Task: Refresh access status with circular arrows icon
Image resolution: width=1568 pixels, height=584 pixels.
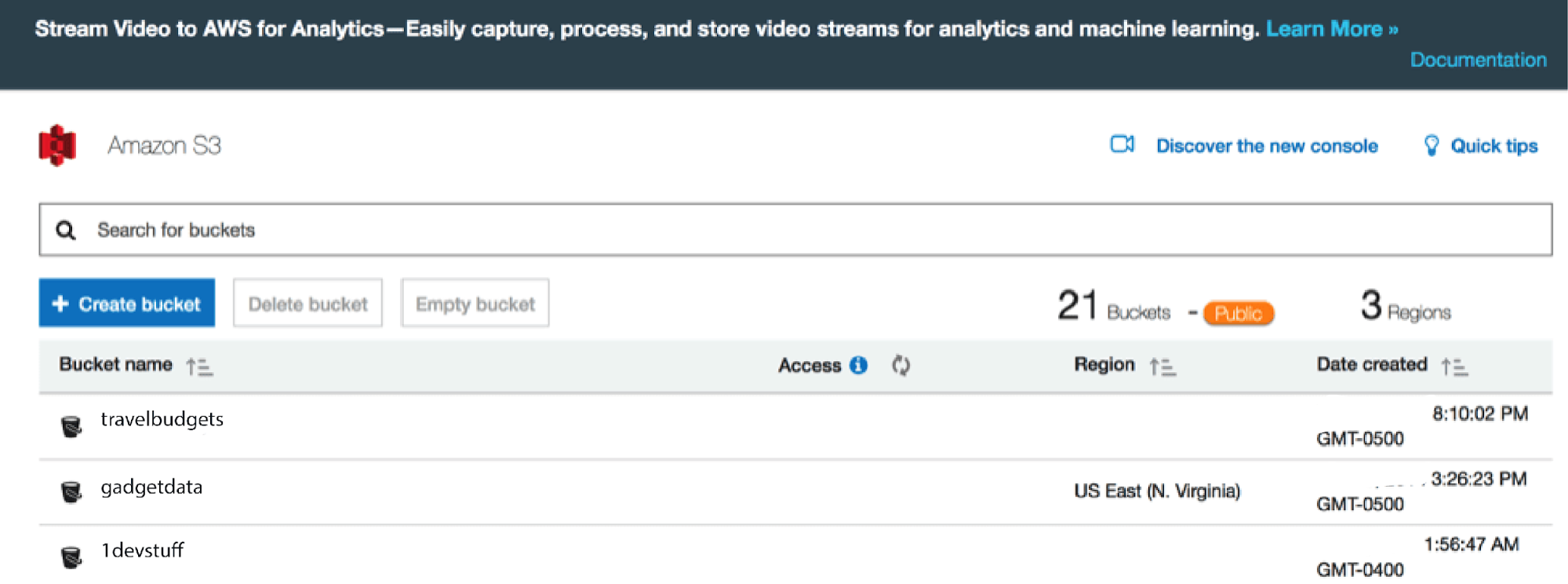Action: coord(901,365)
